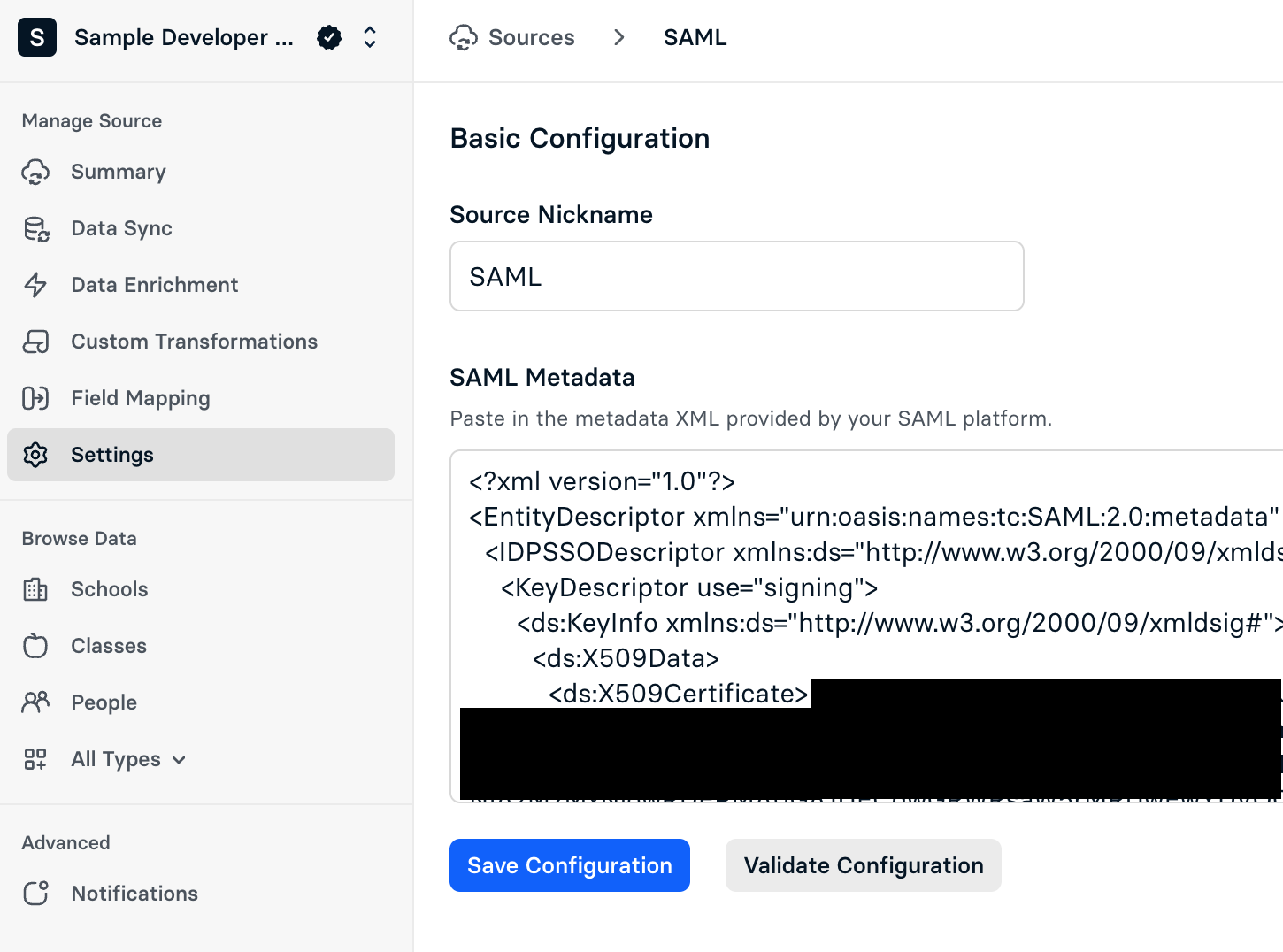Select the Field Mapping icon
Viewport: 1283px width, 952px height.
35,398
